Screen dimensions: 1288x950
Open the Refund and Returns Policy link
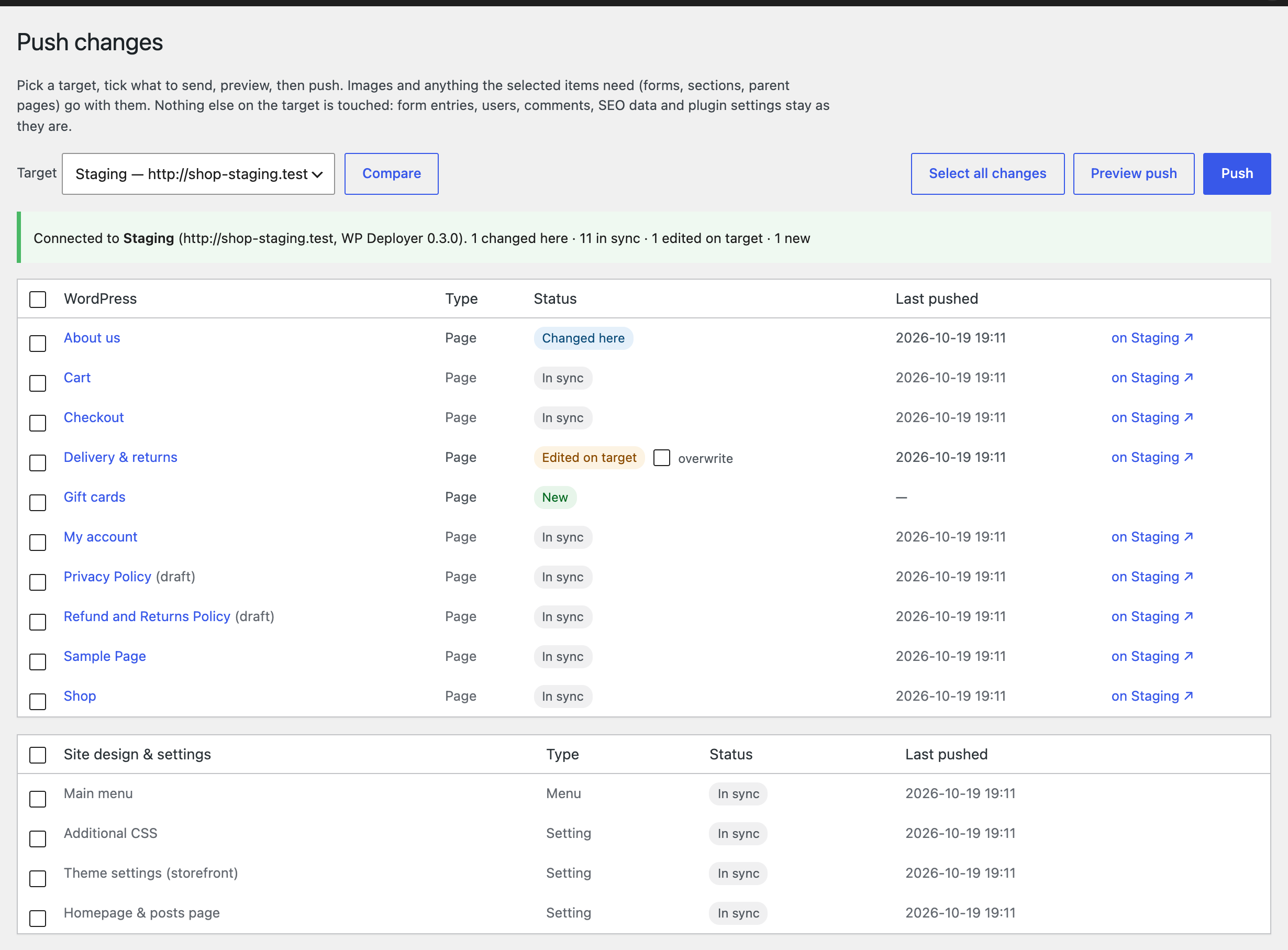click(x=147, y=616)
